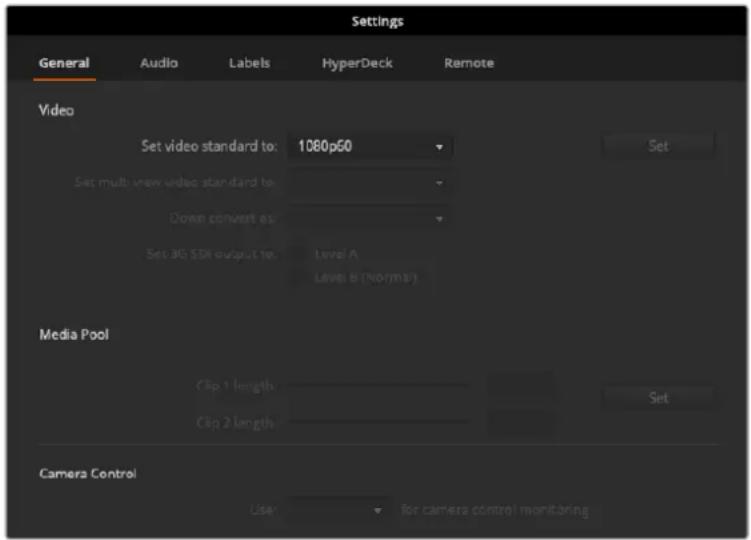Screen dimensions: 751x540
Task: Adjust the Clip 1 length slider
Action: coord(378,385)
